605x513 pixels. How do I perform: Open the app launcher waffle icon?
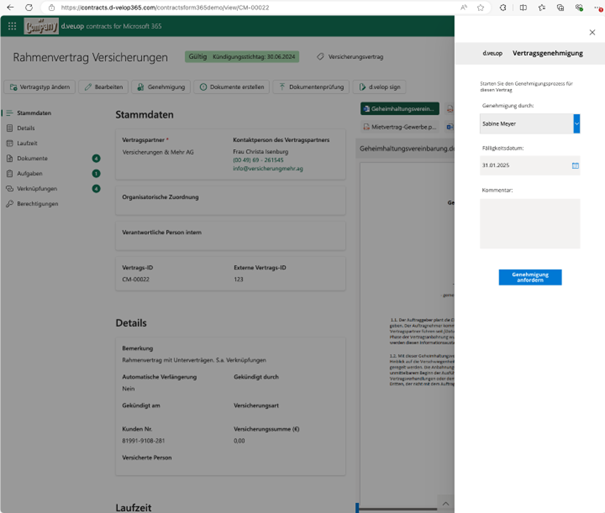[12, 26]
